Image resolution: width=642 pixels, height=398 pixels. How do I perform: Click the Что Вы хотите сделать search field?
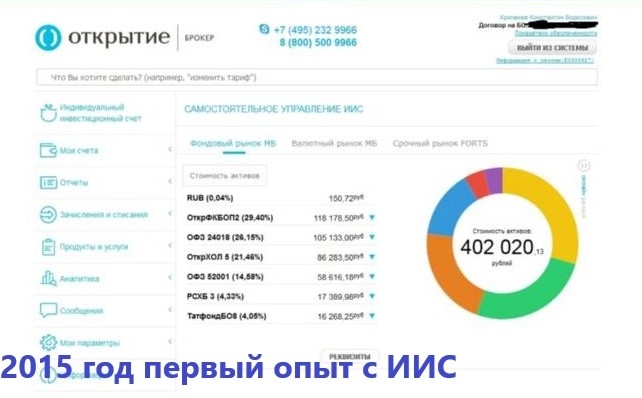click(x=317, y=77)
